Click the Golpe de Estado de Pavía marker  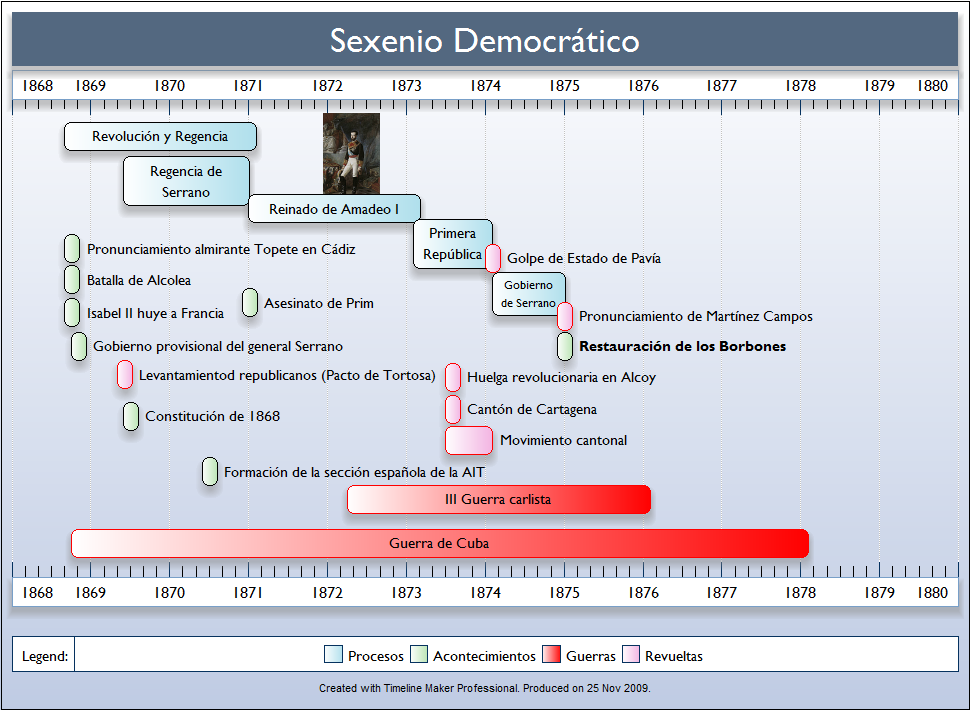point(493,258)
